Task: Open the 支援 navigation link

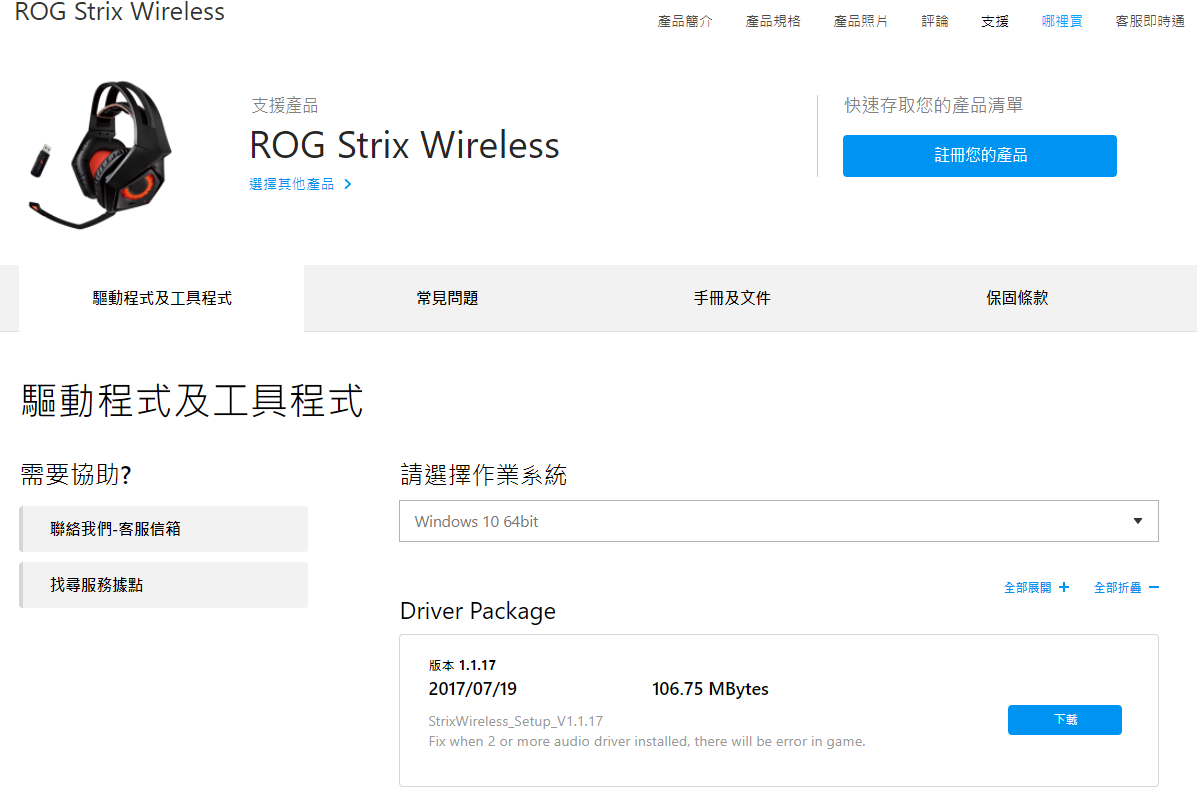Action: tap(995, 21)
